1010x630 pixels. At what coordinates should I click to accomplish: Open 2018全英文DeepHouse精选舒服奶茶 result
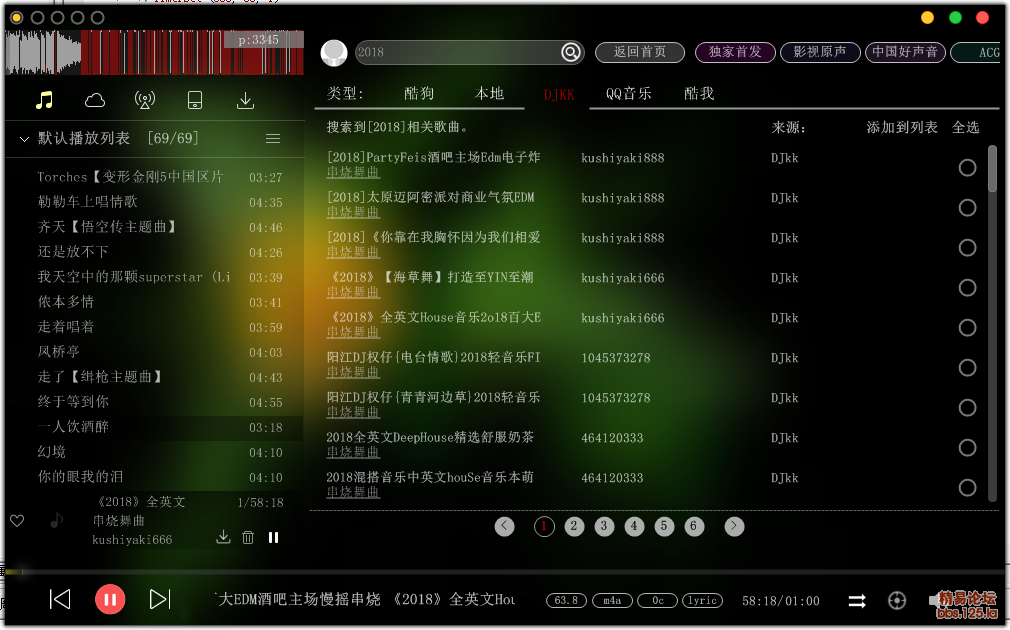[430, 437]
